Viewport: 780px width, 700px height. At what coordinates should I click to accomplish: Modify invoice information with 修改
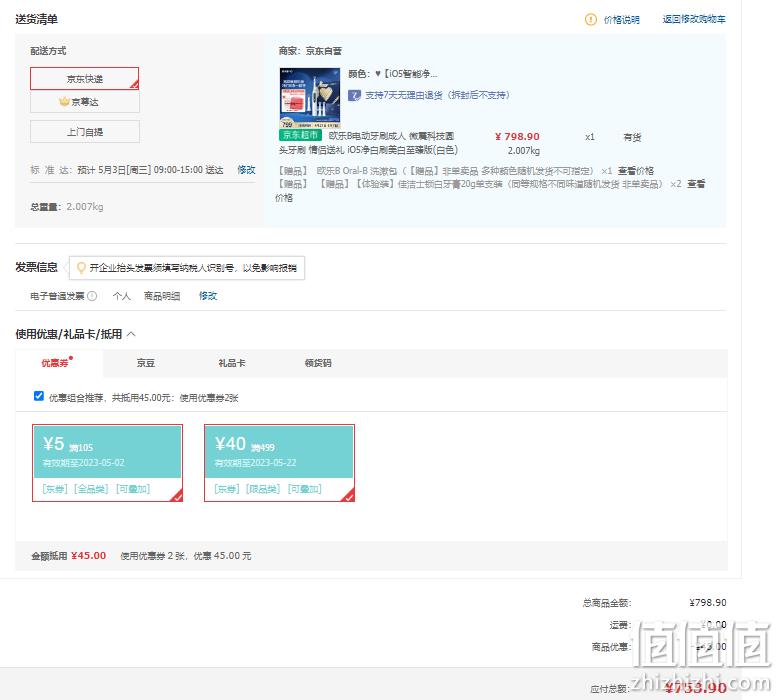(208, 296)
